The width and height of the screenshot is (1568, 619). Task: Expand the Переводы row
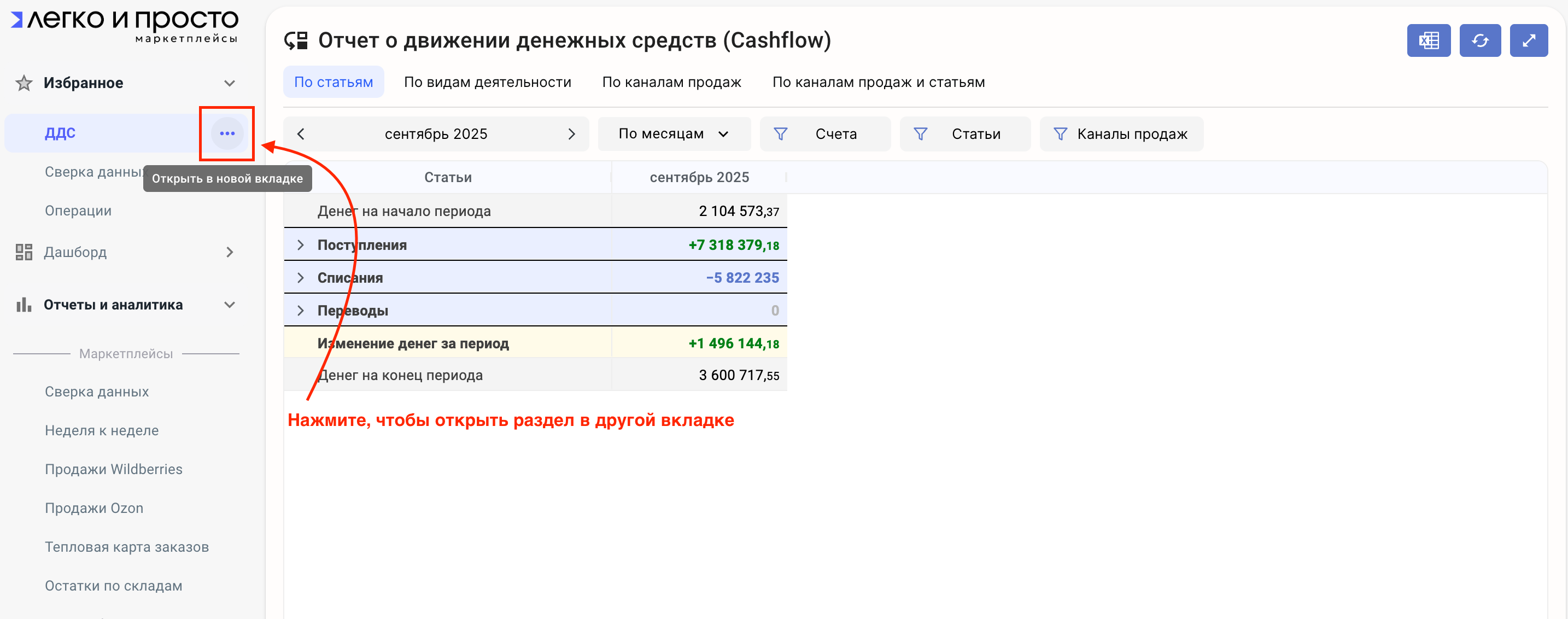click(x=300, y=311)
